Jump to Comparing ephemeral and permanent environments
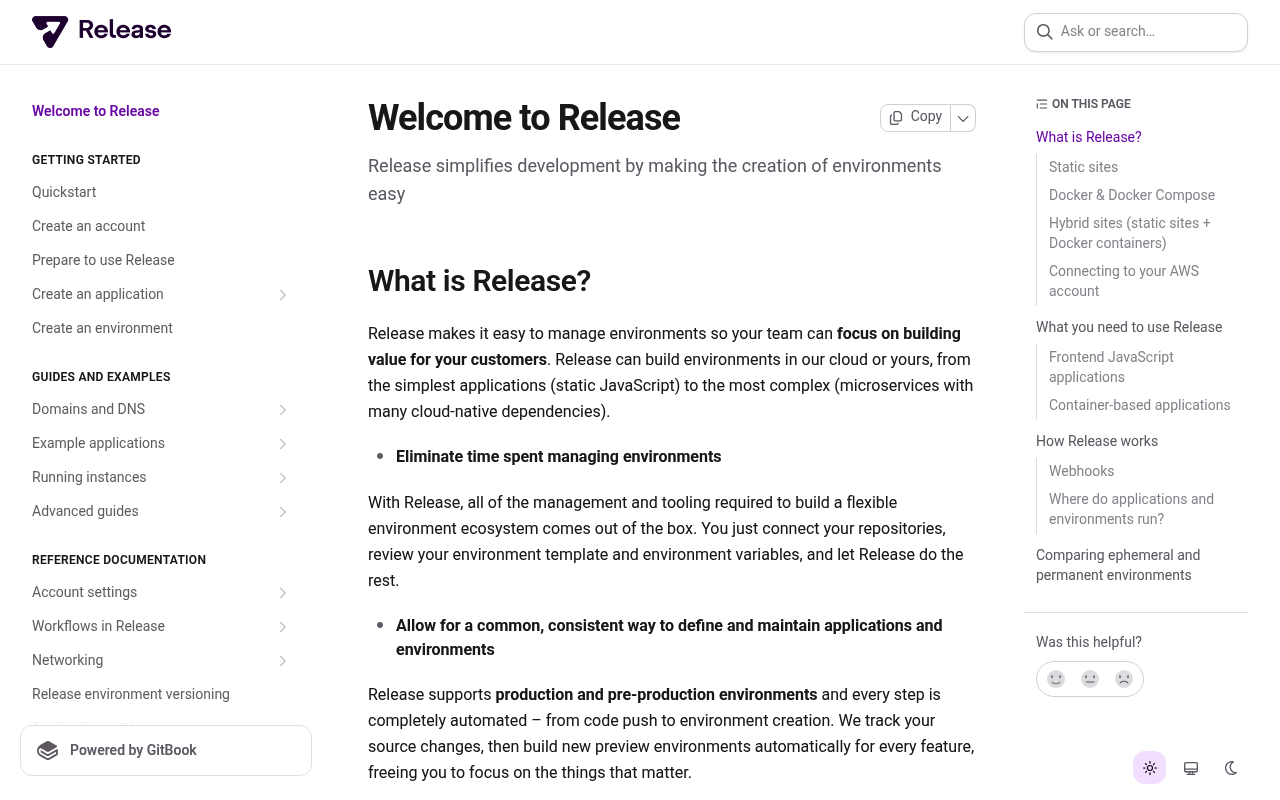 [1118, 565]
